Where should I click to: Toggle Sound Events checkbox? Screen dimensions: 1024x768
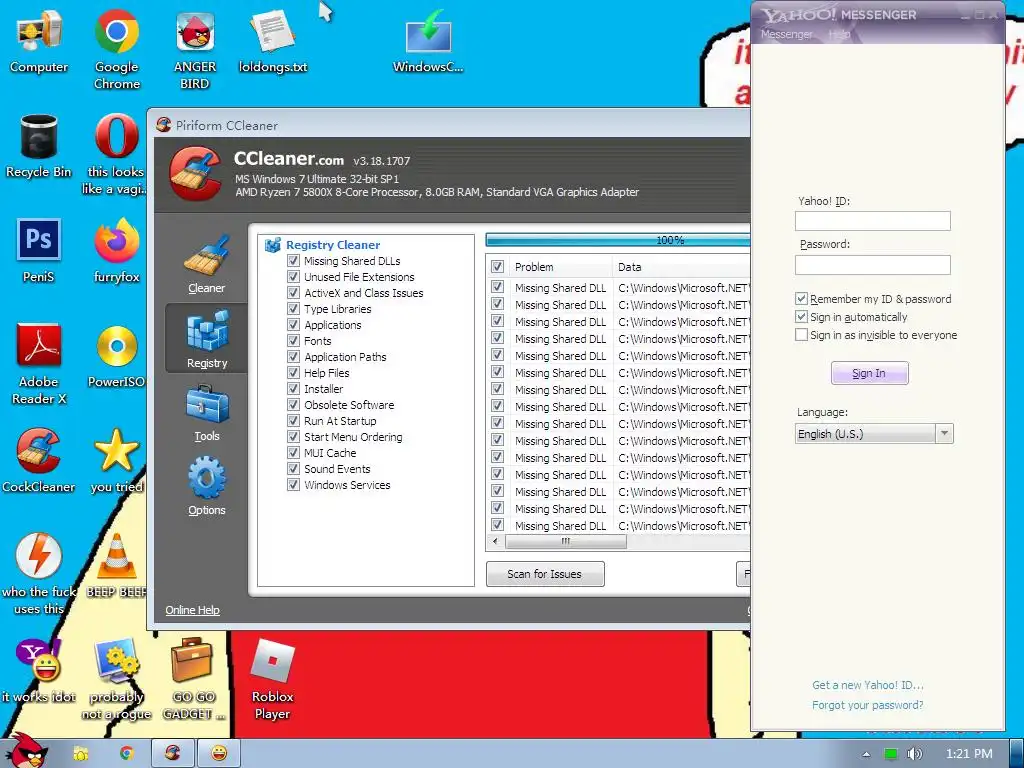coord(293,468)
